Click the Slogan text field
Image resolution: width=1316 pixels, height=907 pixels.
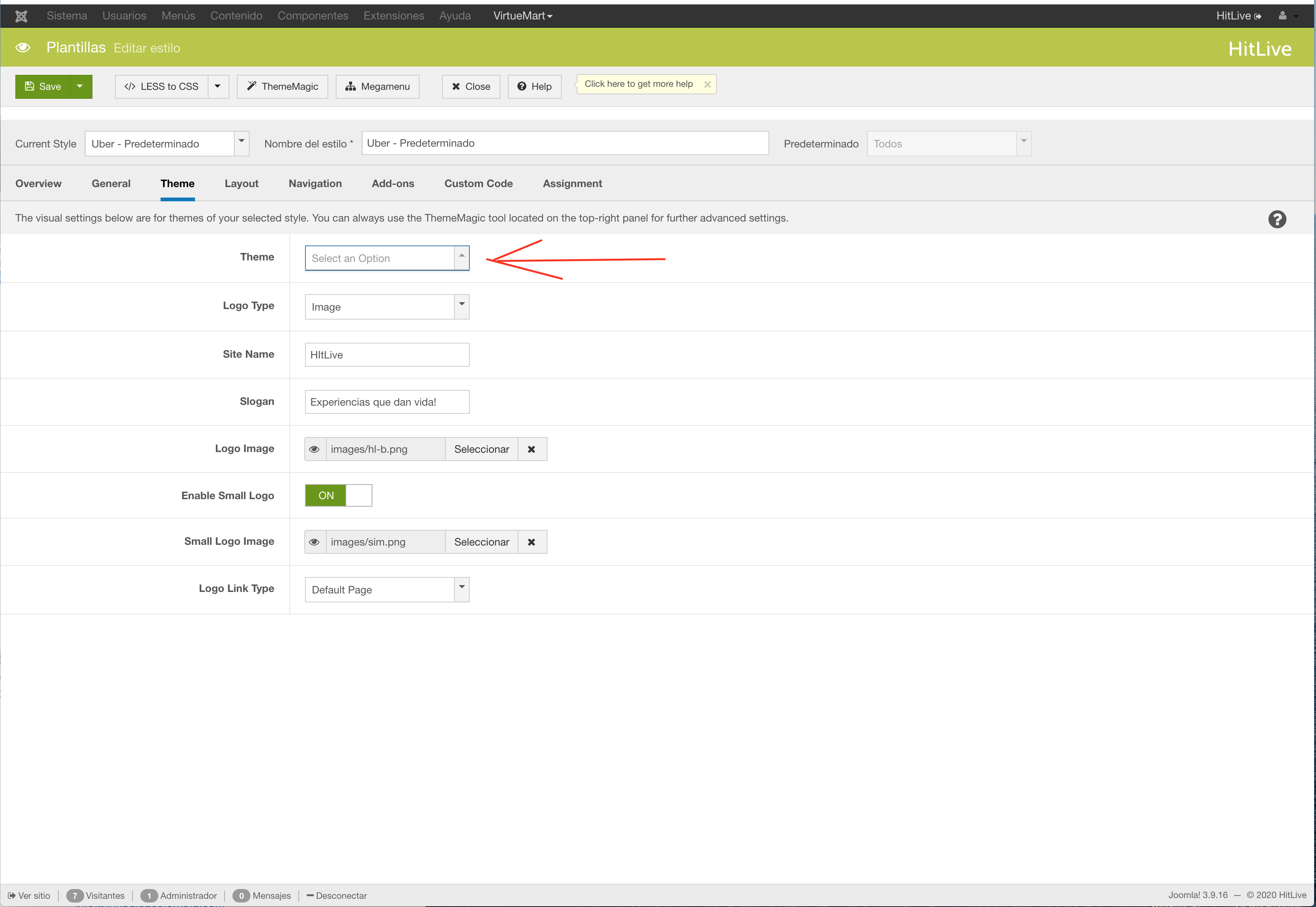pos(387,402)
